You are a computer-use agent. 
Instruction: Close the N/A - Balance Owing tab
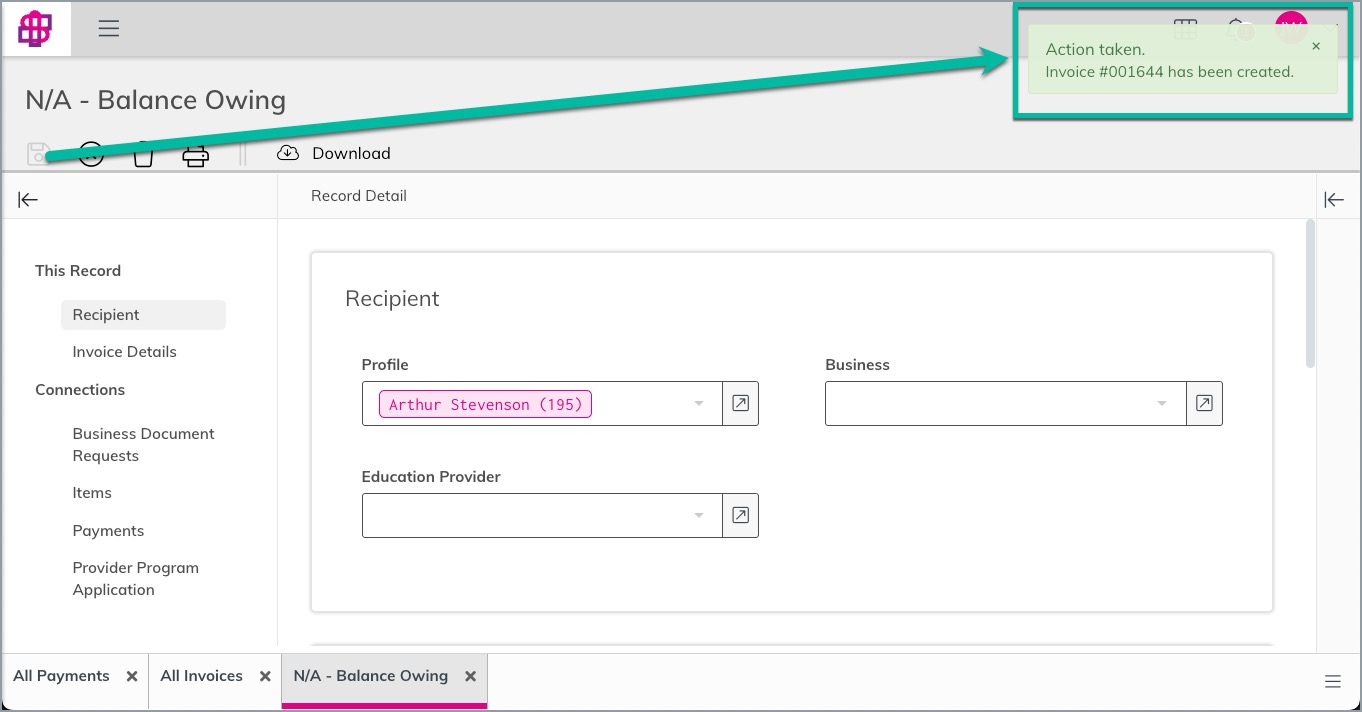pos(470,677)
